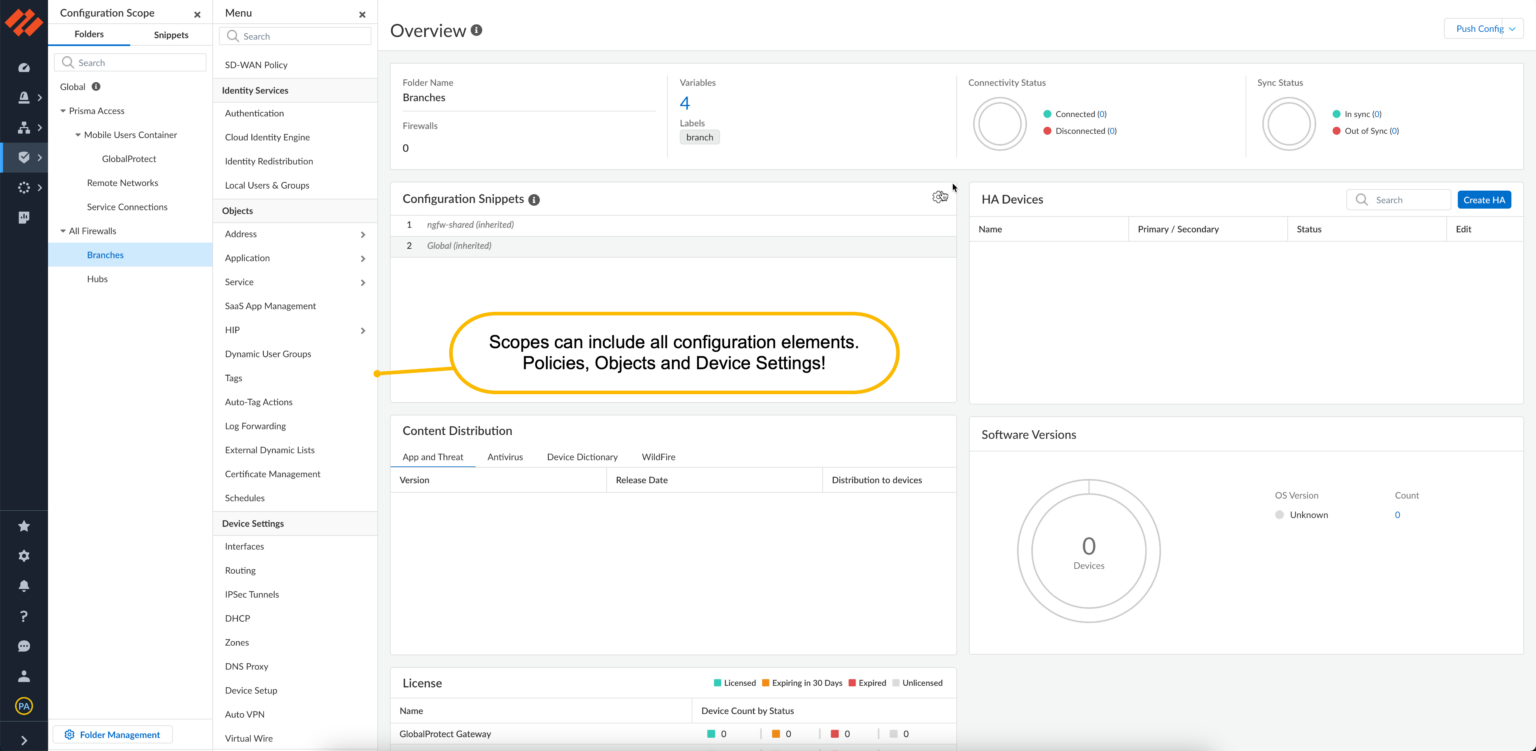
Task: Collapse the Prisma Access folder tree
Action: 63,110
